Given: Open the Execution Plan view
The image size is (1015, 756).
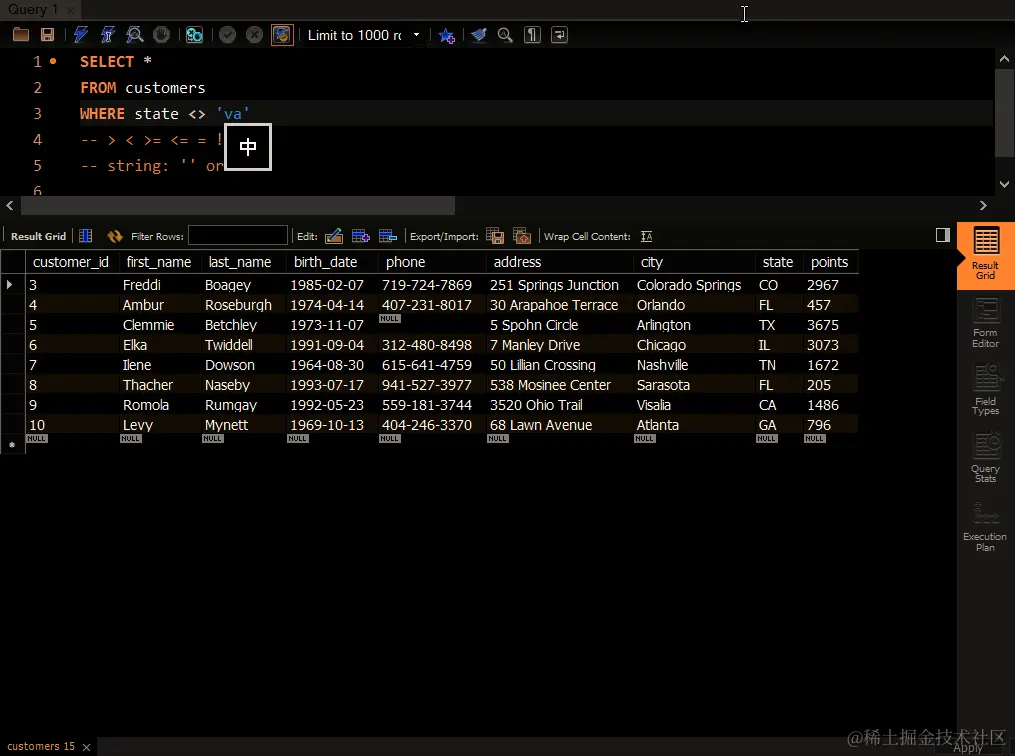Looking at the screenshot, I should click(985, 527).
